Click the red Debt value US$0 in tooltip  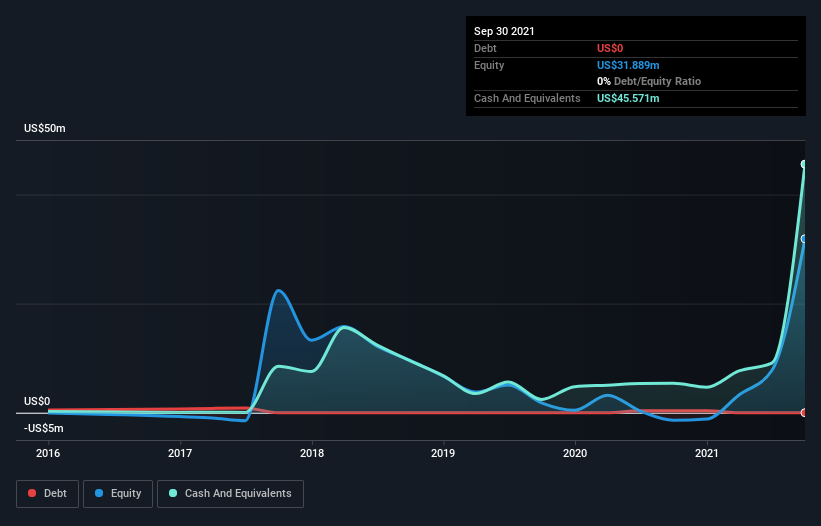(x=610, y=48)
